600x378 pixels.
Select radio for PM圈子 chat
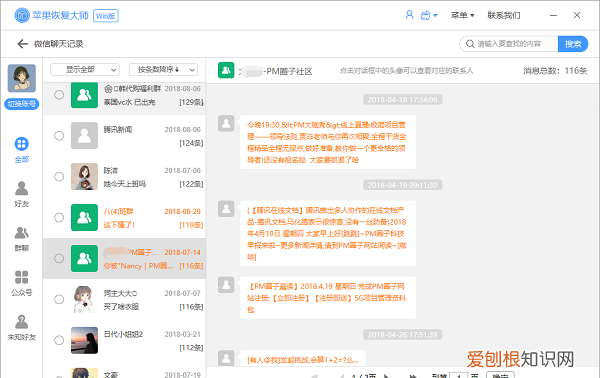59,258
